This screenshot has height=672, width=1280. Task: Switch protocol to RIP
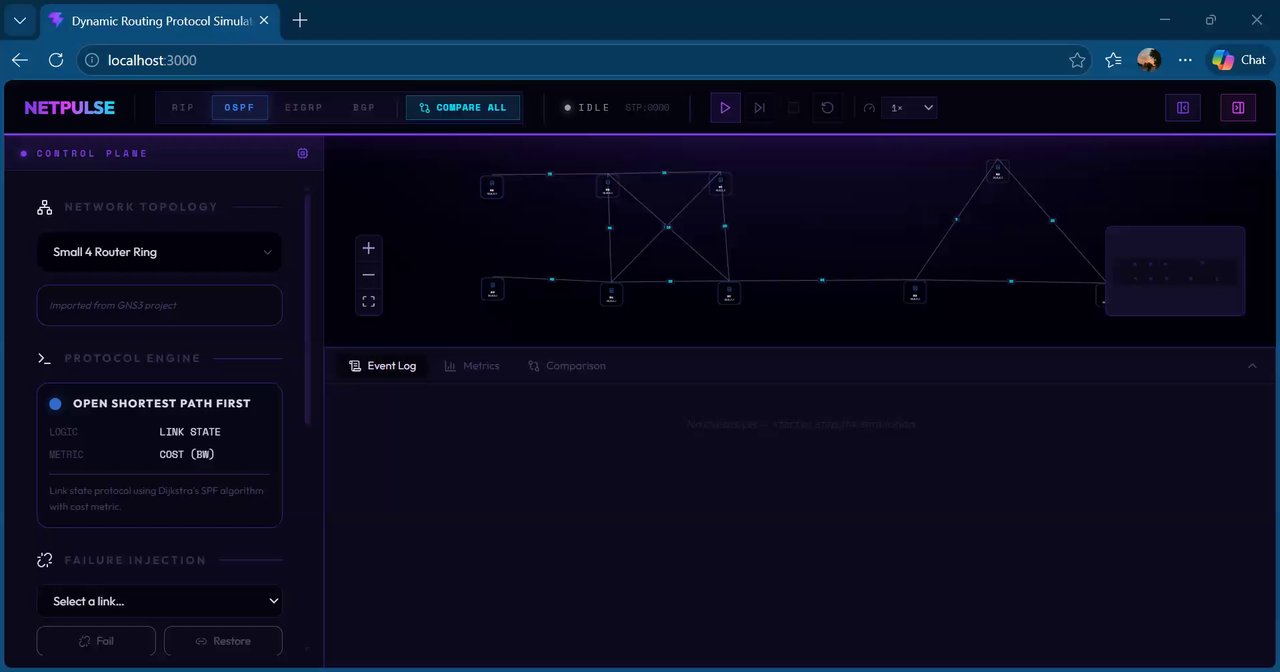183,108
